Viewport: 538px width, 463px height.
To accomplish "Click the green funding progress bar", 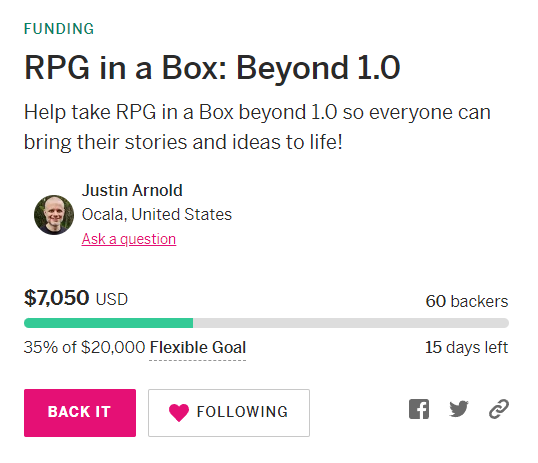I will coord(108,323).
